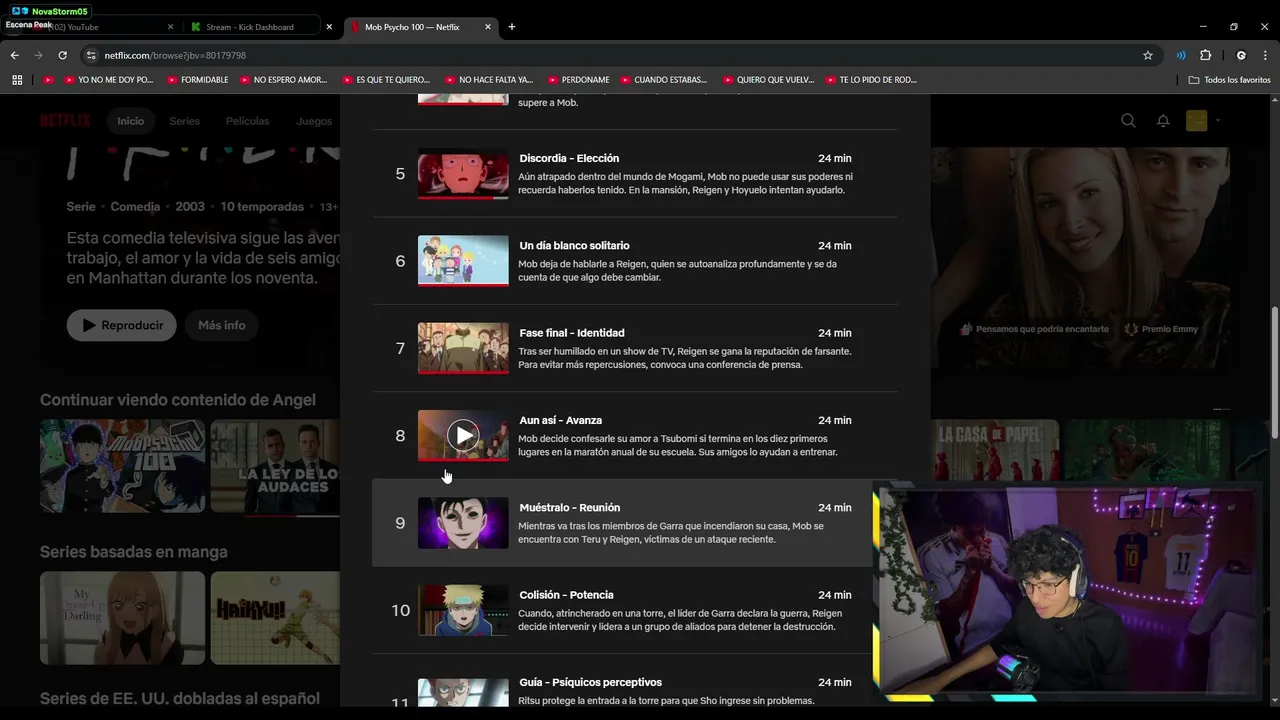Reload the Netflix page

[62, 55]
